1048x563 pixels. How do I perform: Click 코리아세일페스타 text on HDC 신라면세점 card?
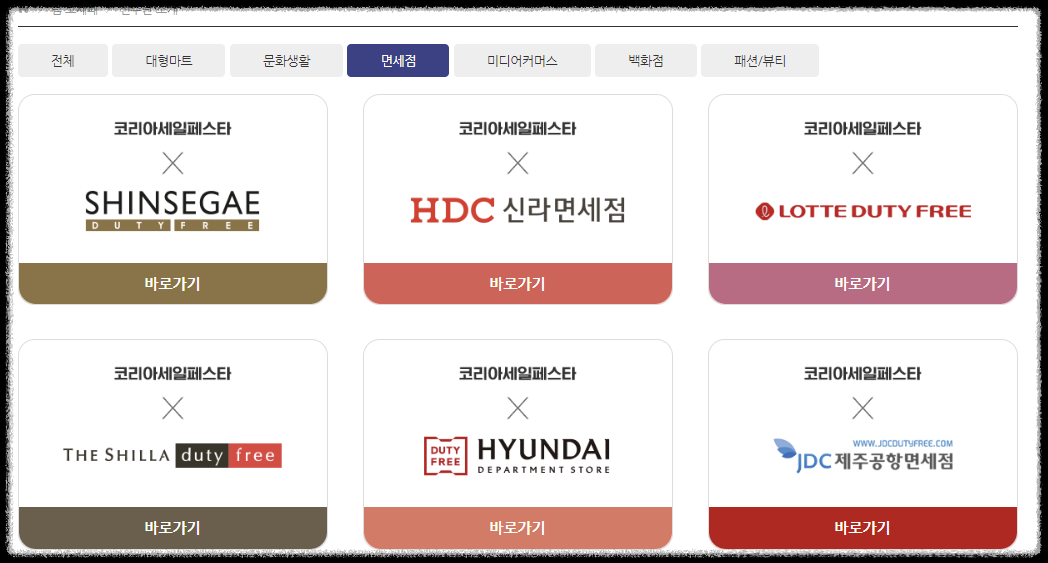(x=517, y=128)
